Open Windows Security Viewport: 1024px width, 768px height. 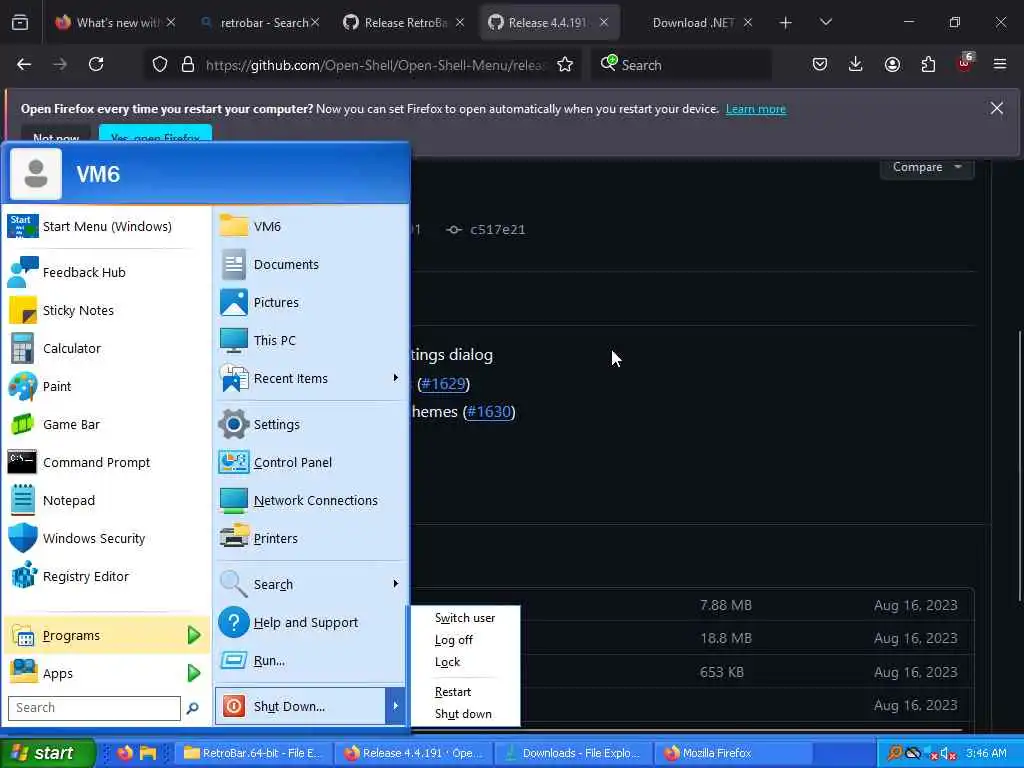[106, 538]
